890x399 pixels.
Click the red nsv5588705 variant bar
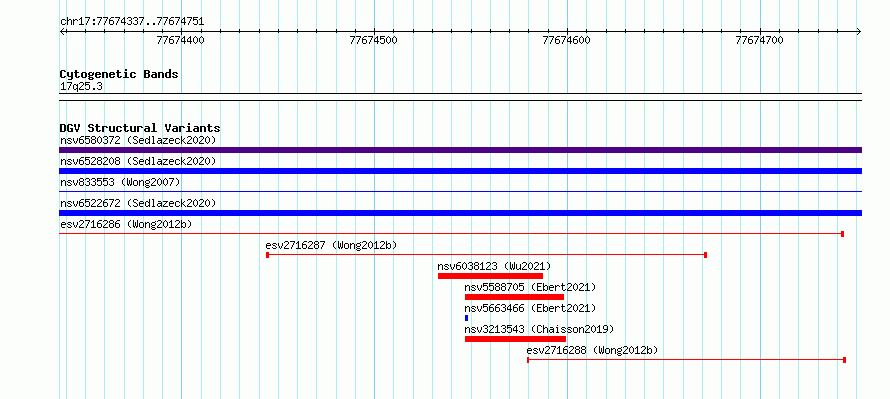point(514,297)
